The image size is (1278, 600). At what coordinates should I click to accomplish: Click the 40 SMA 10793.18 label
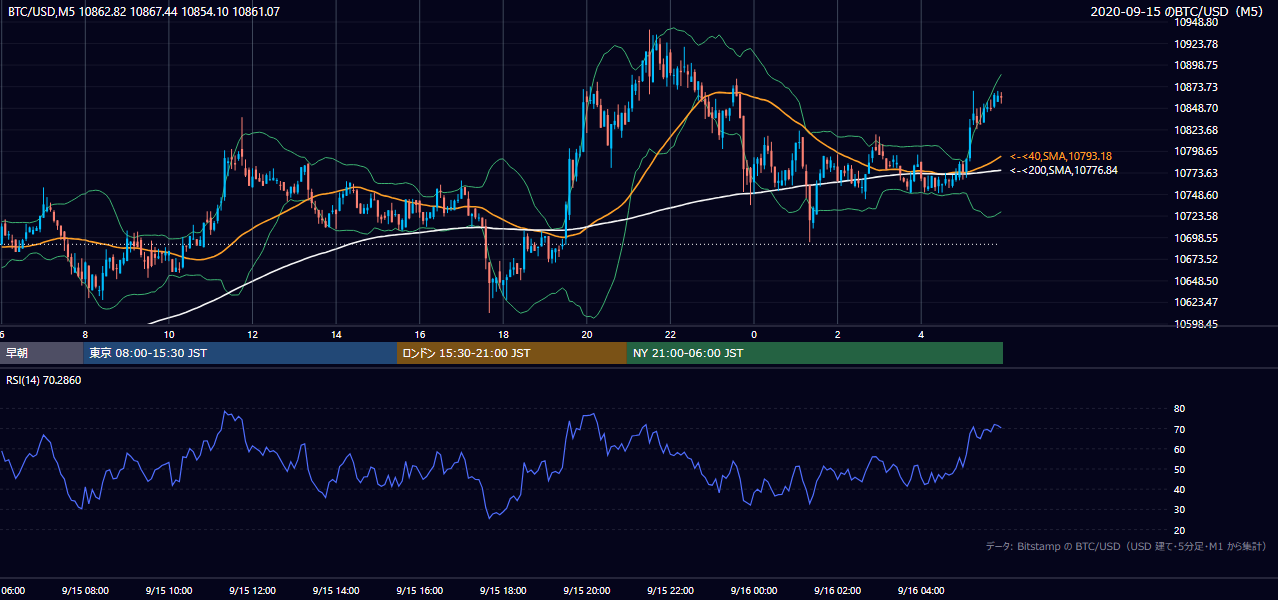(1061, 156)
